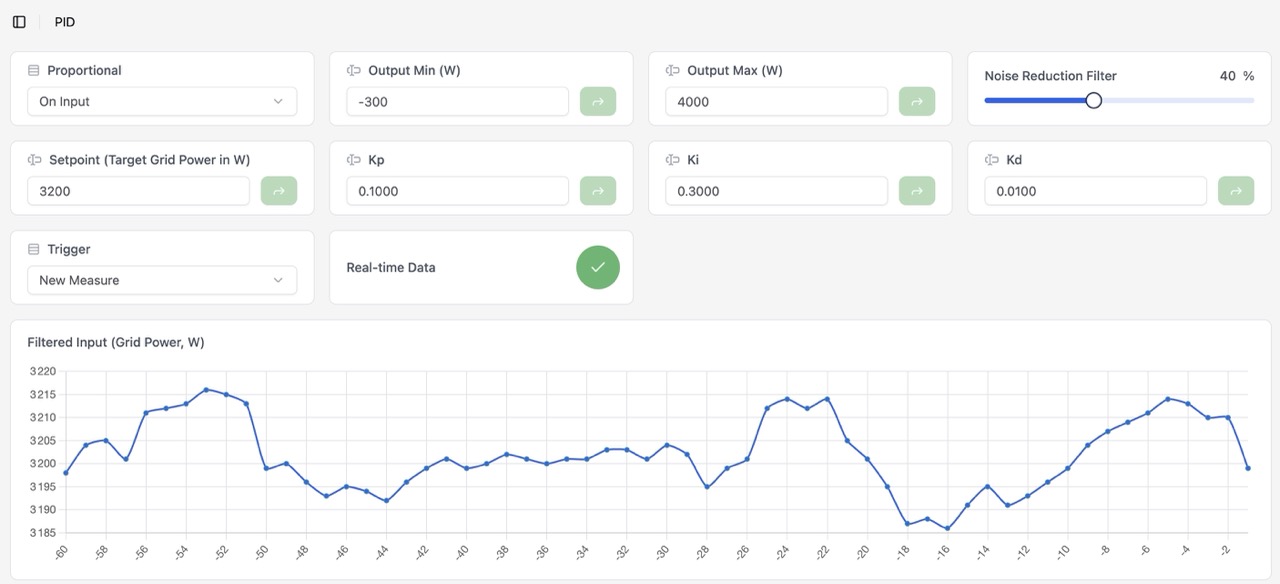
Task: Click the Kp input showing 0.1000
Action: click(457, 191)
